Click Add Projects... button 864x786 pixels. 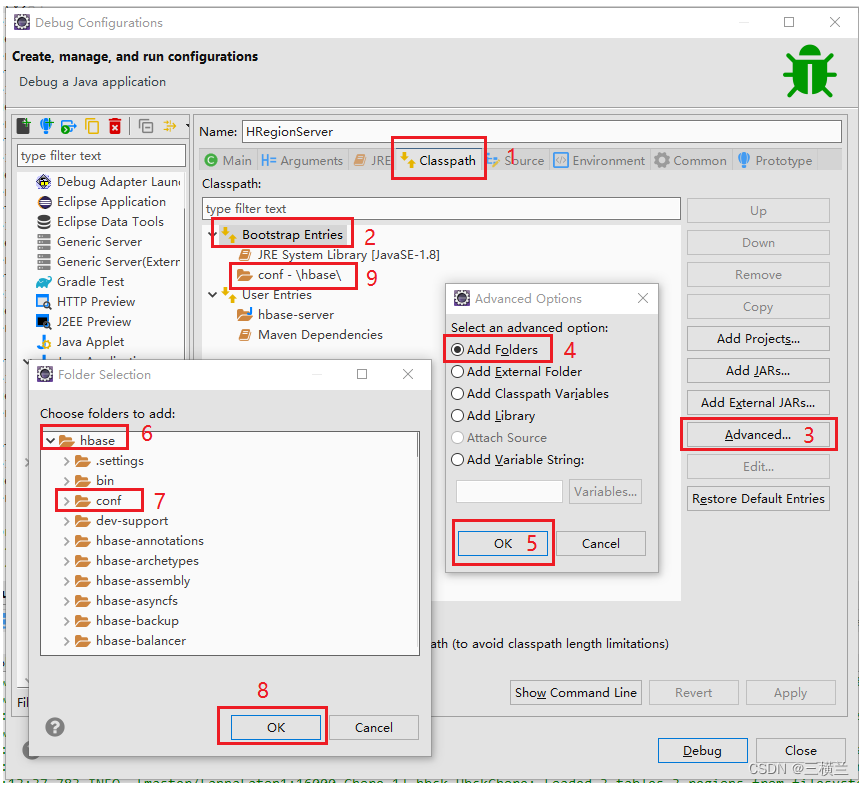coord(758,338)
